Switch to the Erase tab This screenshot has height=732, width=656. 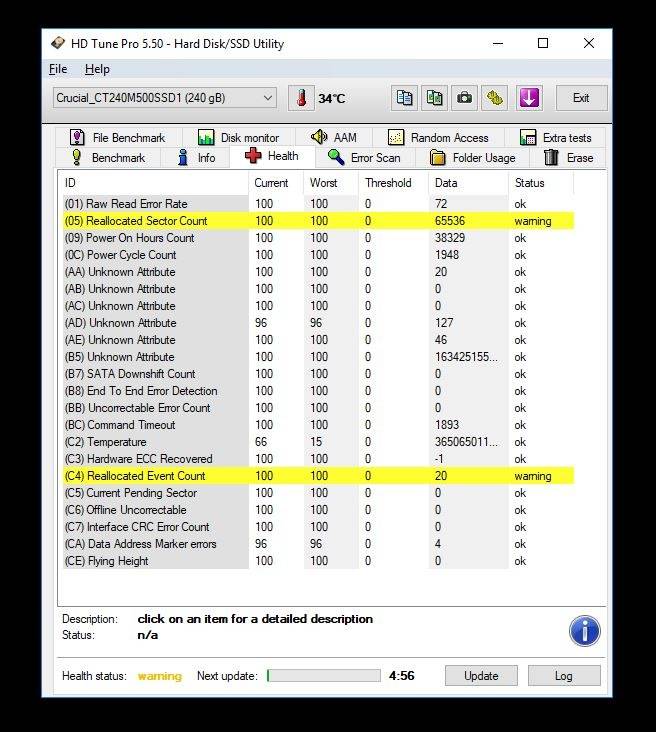tap(568, 158)
